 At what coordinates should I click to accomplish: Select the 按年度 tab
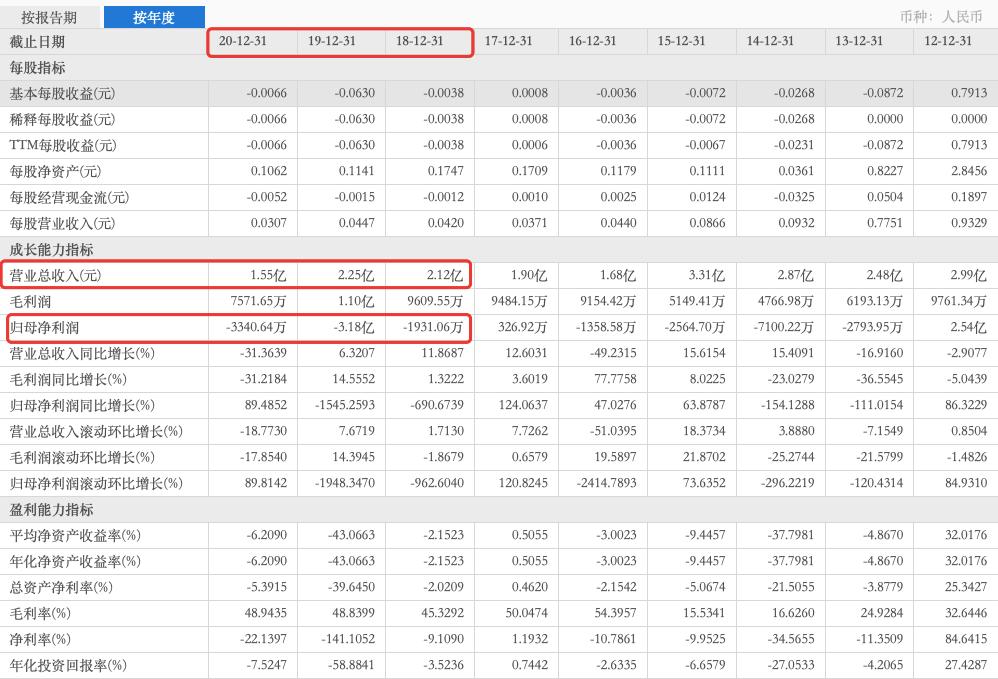154,17
